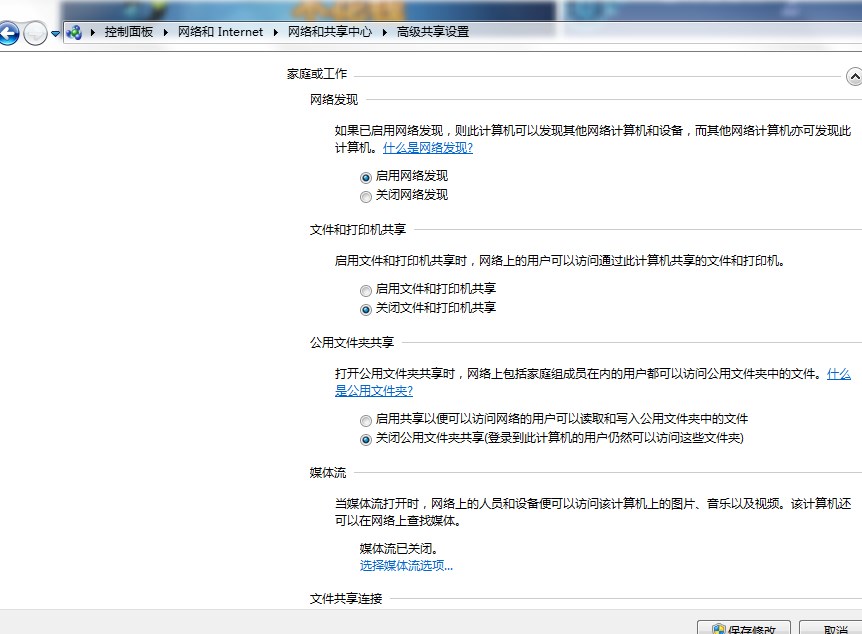The image size is (862, 634).
Task: Click the 公用文件夹共享 heading text
Action: coord(352,343)
